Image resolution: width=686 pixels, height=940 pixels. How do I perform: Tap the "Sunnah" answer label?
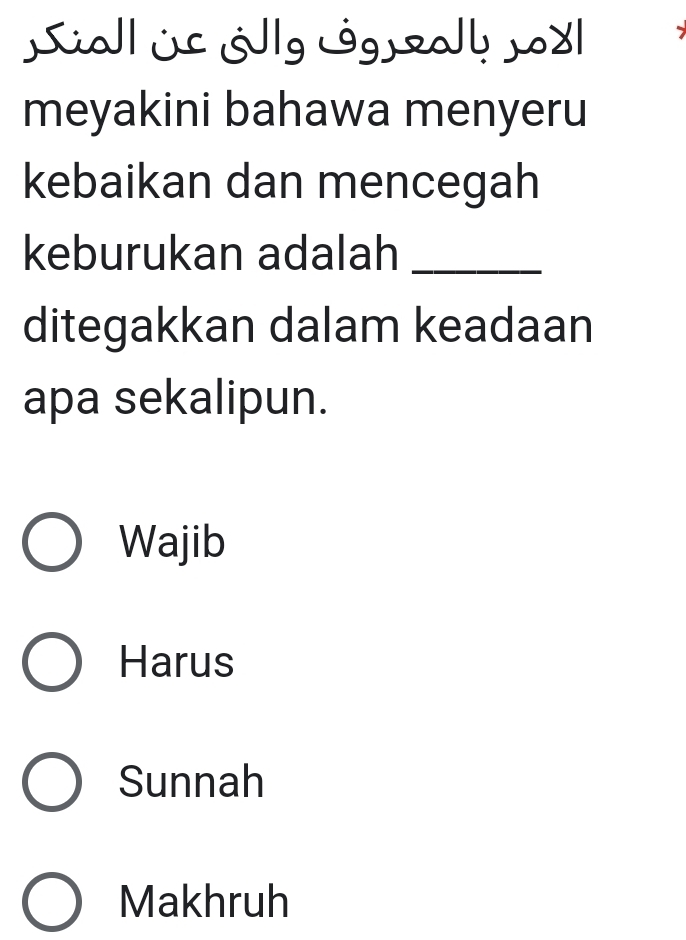[x=191, y=782]
